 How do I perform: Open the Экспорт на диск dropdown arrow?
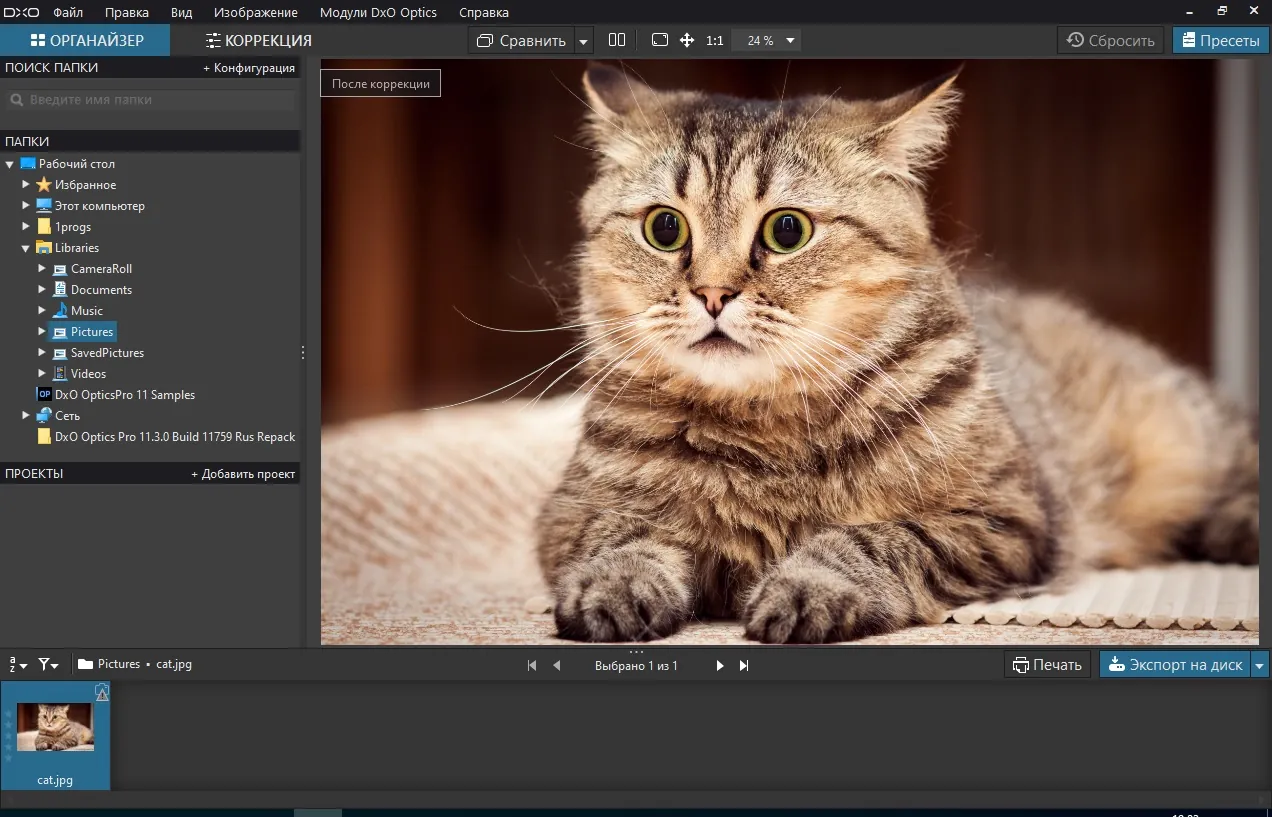pos(1260,665)
